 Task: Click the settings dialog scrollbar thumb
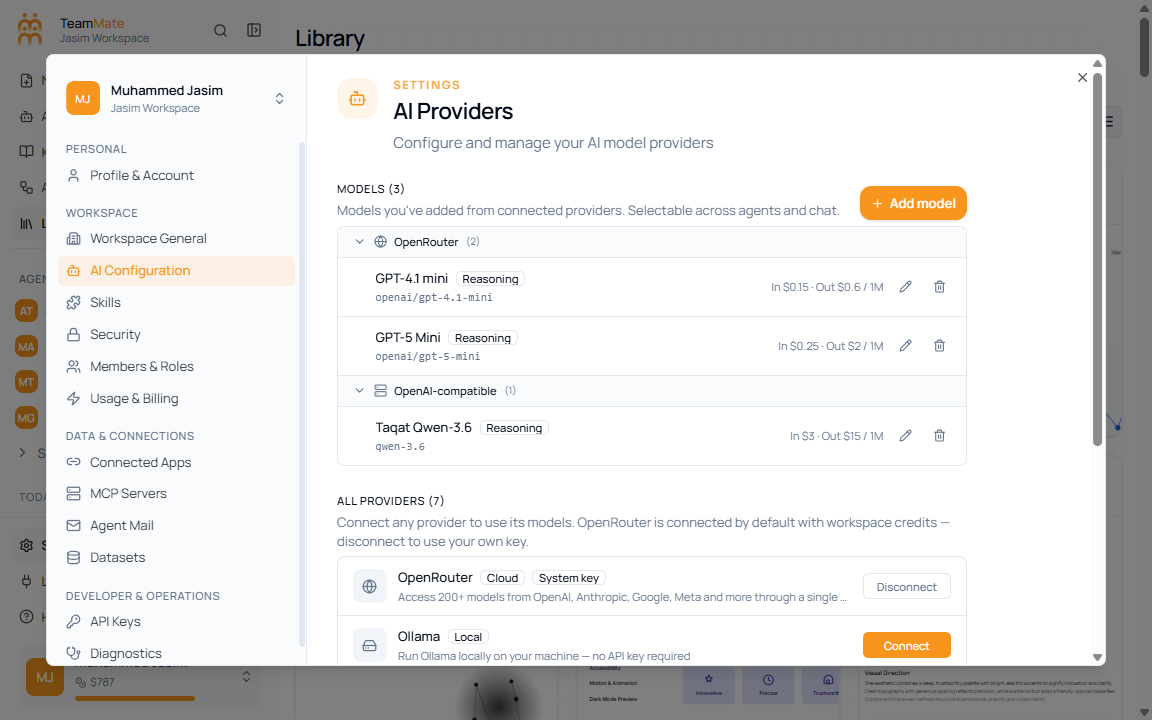[x=1098, y=259]
